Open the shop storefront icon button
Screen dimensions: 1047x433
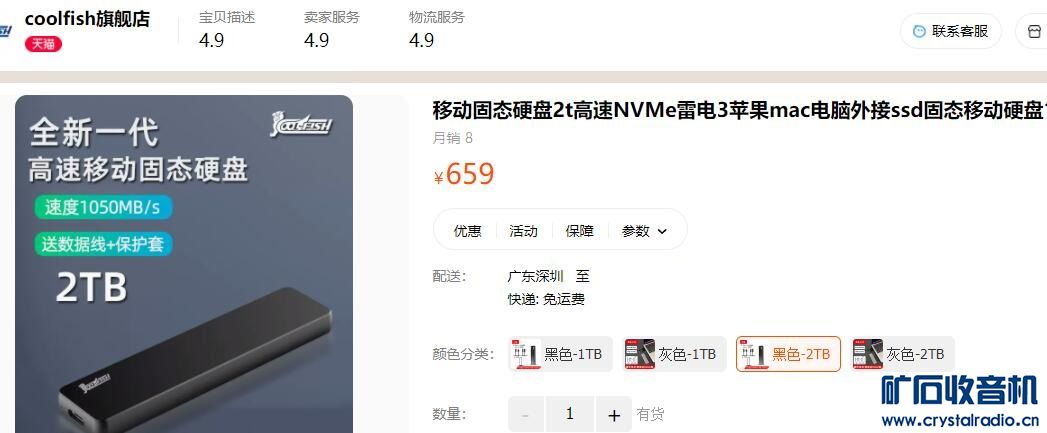tap(1034, 31)
